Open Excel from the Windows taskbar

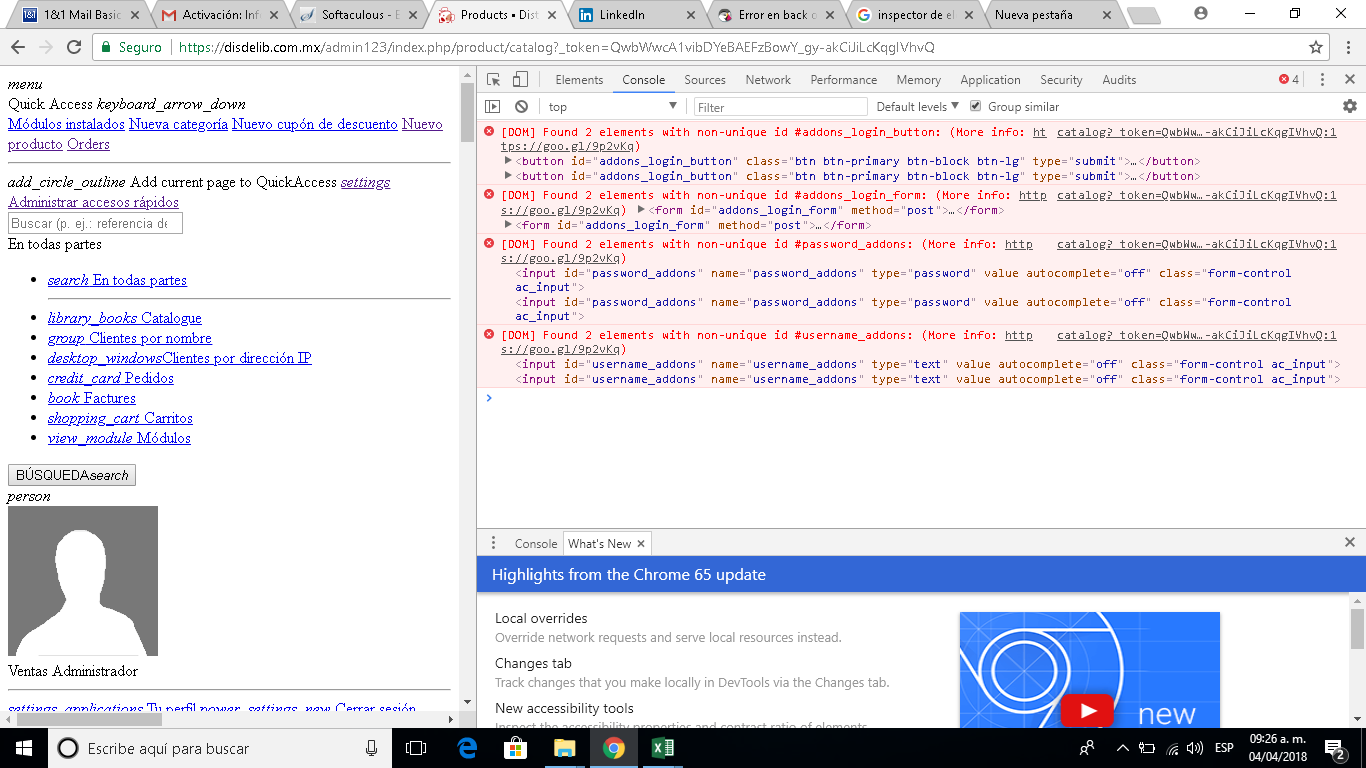pyautogui.click(x=662, y=748)
